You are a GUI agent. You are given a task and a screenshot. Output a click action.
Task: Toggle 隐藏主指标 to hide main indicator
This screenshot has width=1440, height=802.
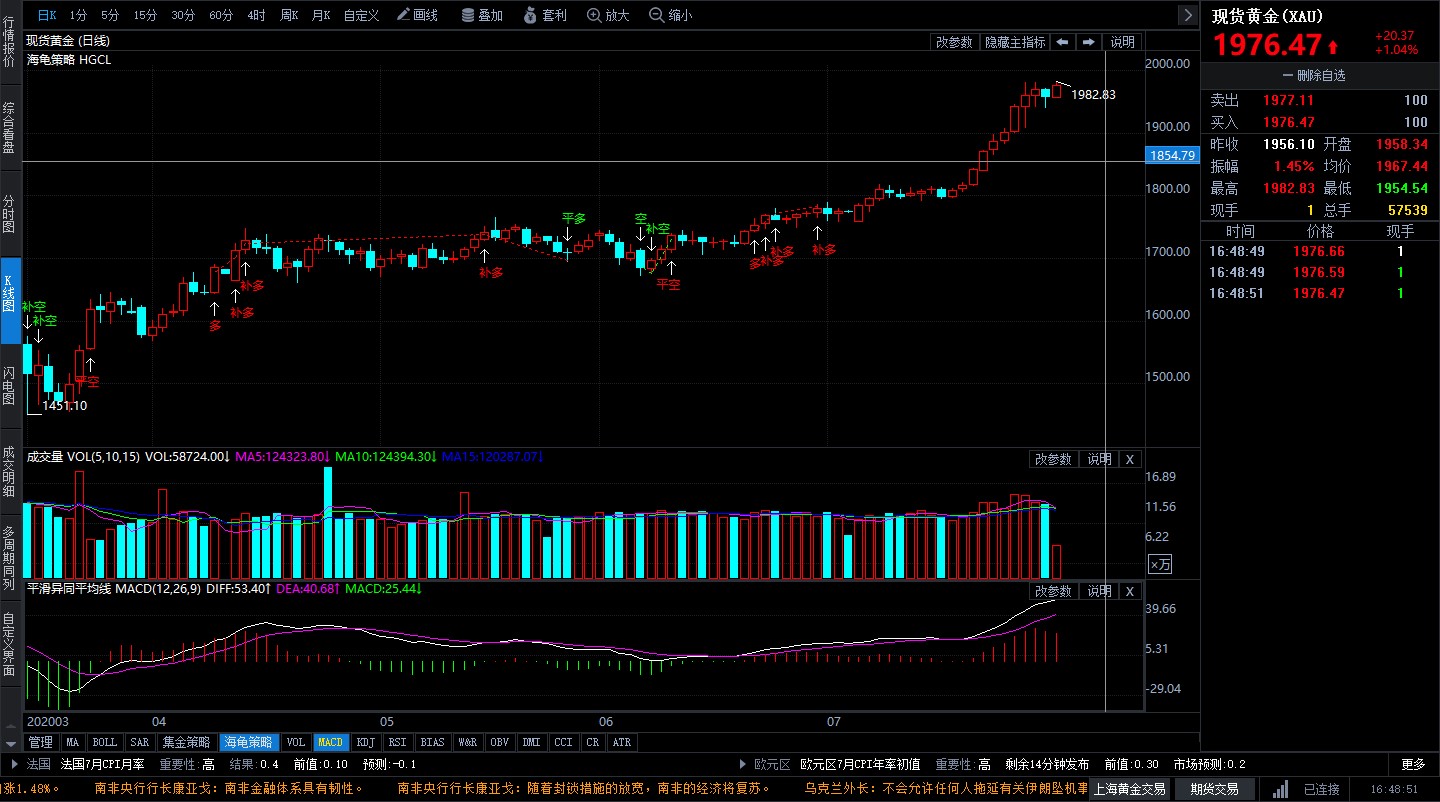coord(1015,42)
